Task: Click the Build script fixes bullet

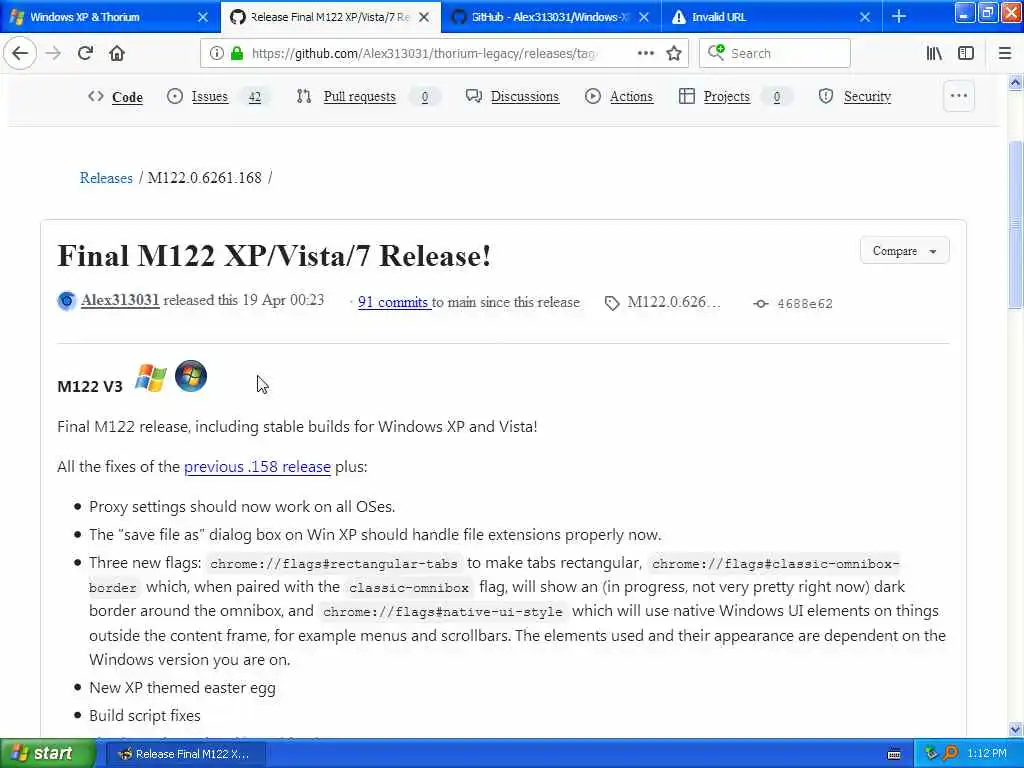Action: point(145,715)
